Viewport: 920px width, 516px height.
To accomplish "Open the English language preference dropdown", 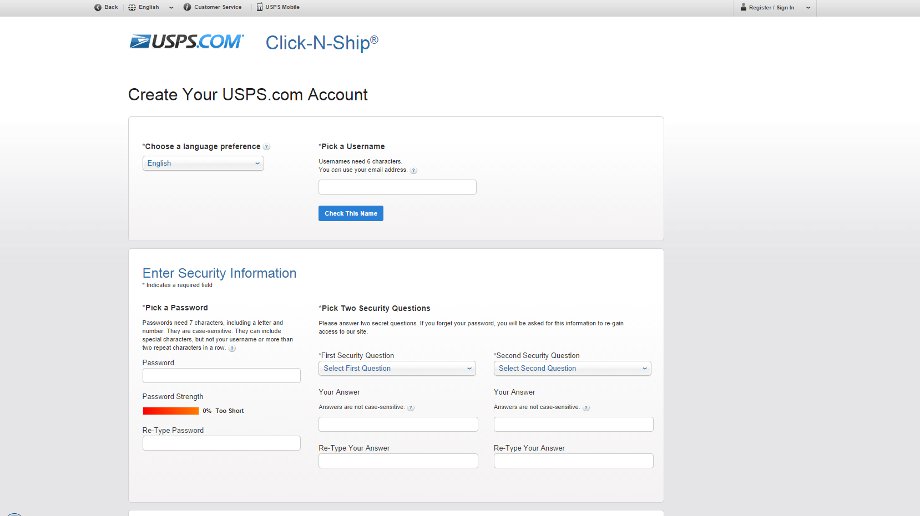I will (x=203, y=163).
